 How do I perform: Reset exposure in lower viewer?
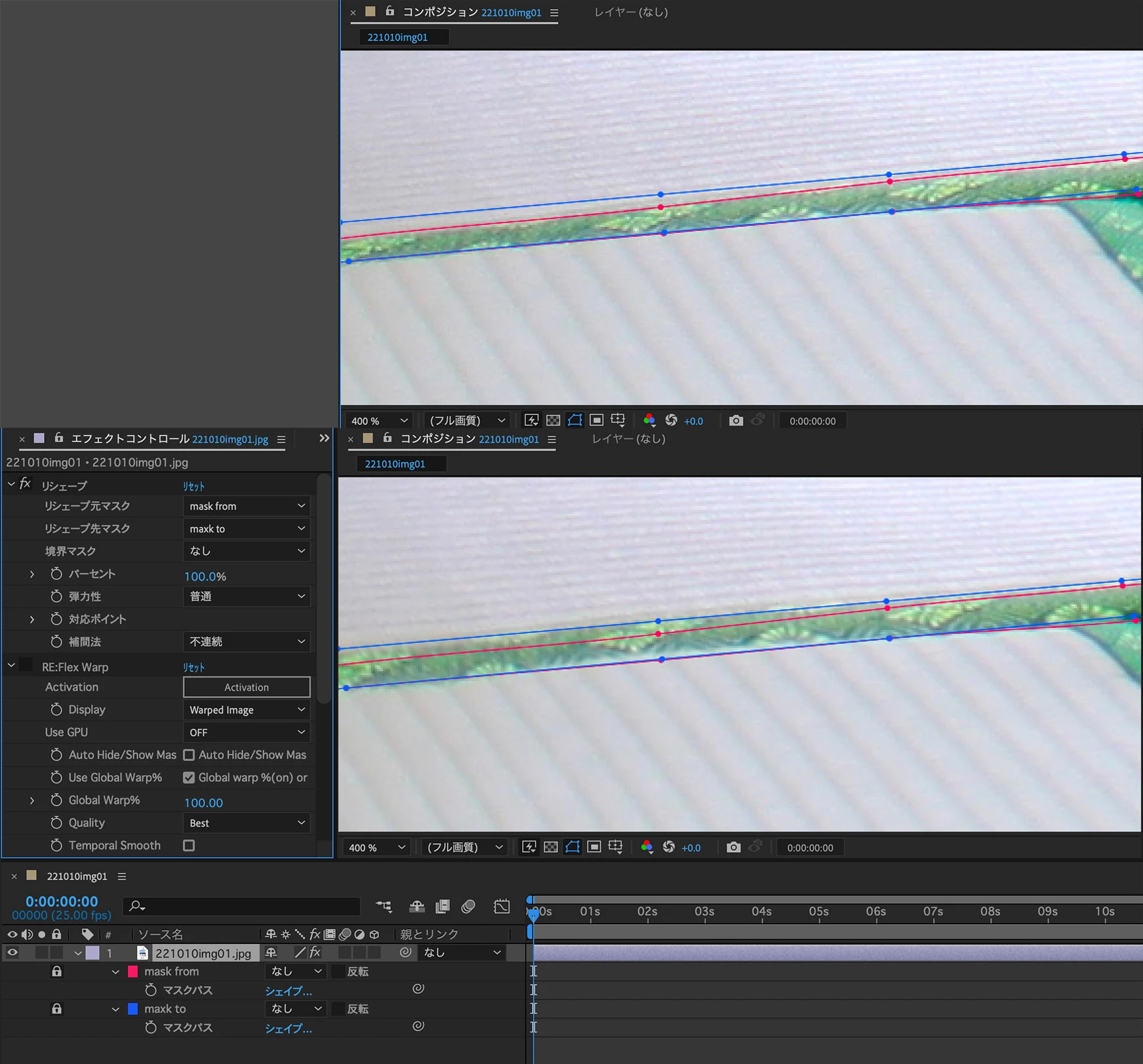[x=668, y=847]
